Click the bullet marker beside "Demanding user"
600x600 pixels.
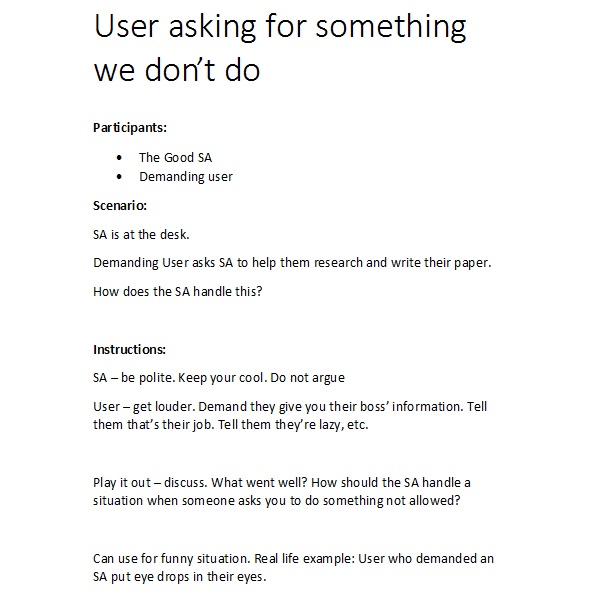pos(120,177)
